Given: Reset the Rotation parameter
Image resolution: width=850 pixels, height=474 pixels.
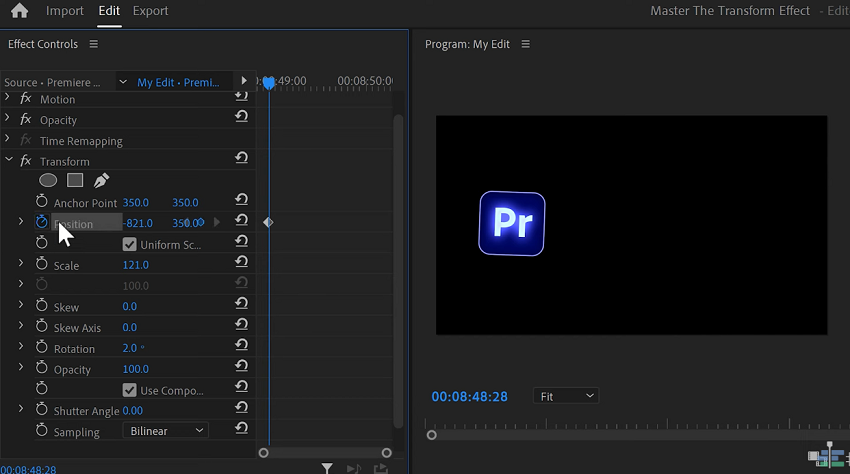Looking at the screenshot, I should point(241,344).
